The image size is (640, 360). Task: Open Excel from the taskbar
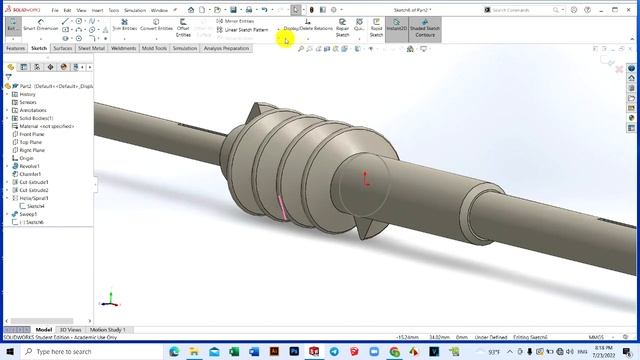[234, 351]
